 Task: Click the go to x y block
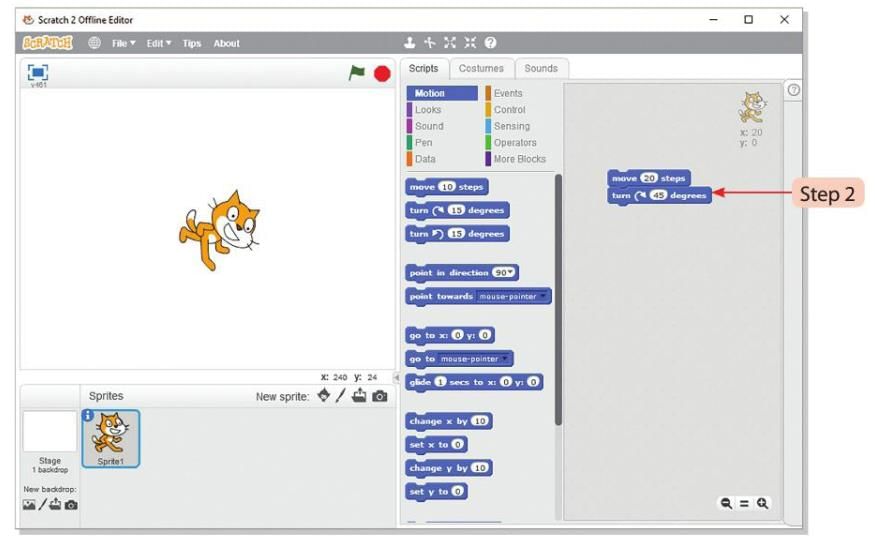pos(450,335)
